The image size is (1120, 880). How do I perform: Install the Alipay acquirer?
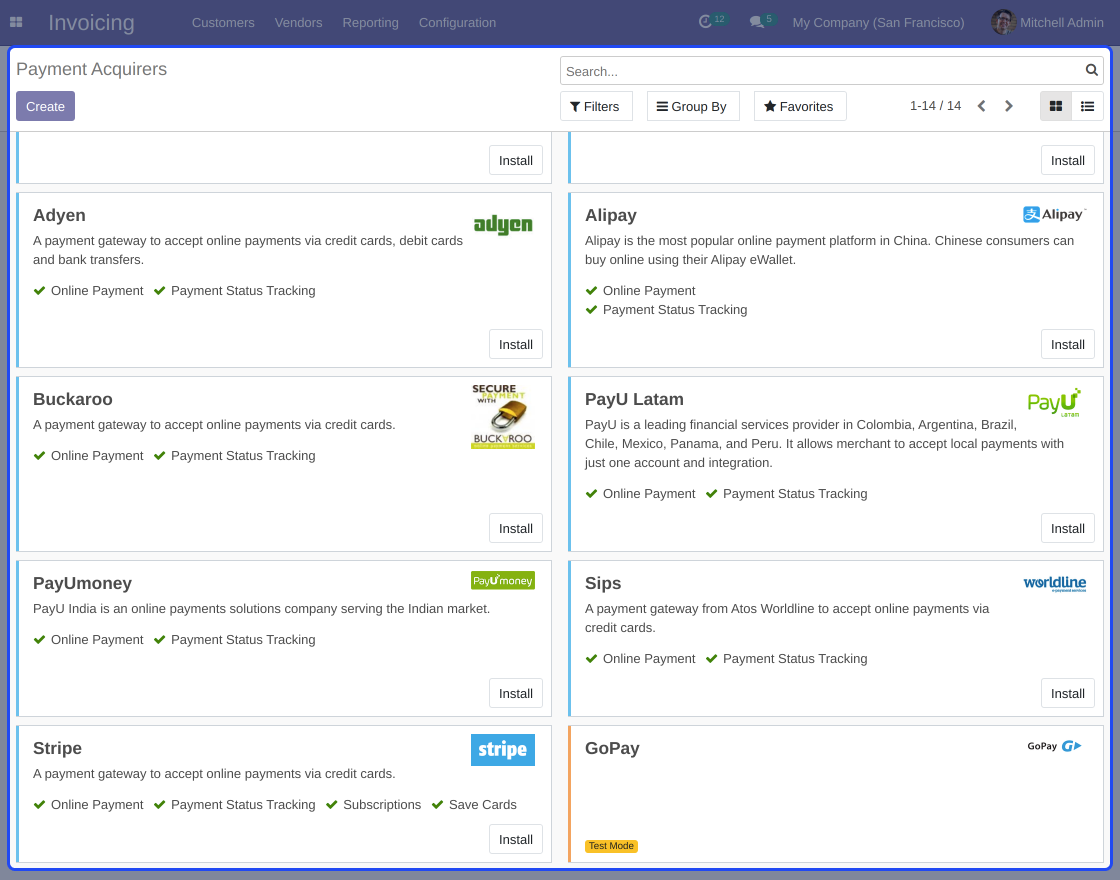[1067, 344]
